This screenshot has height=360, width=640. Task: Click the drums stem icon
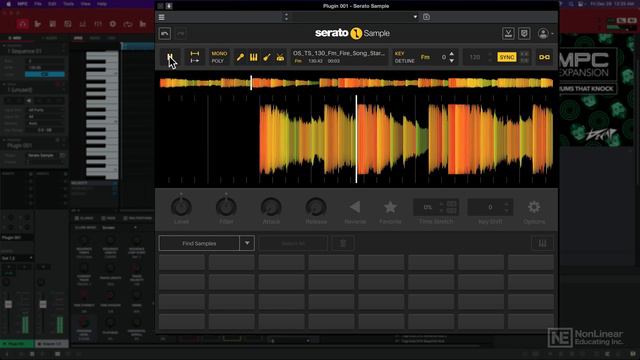(x=280, y=58)
